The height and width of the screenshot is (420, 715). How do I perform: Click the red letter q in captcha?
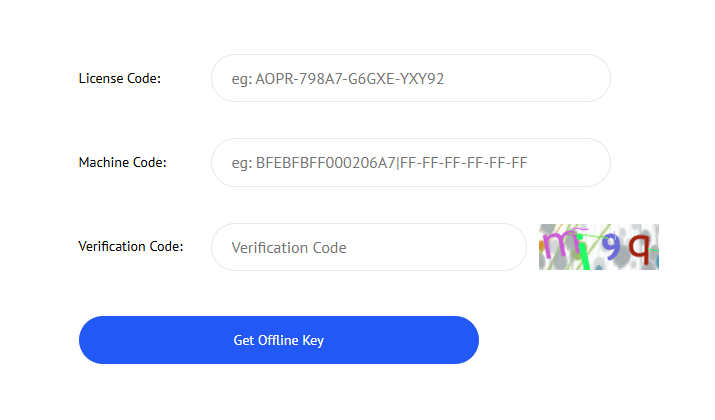tap(639, 250)
